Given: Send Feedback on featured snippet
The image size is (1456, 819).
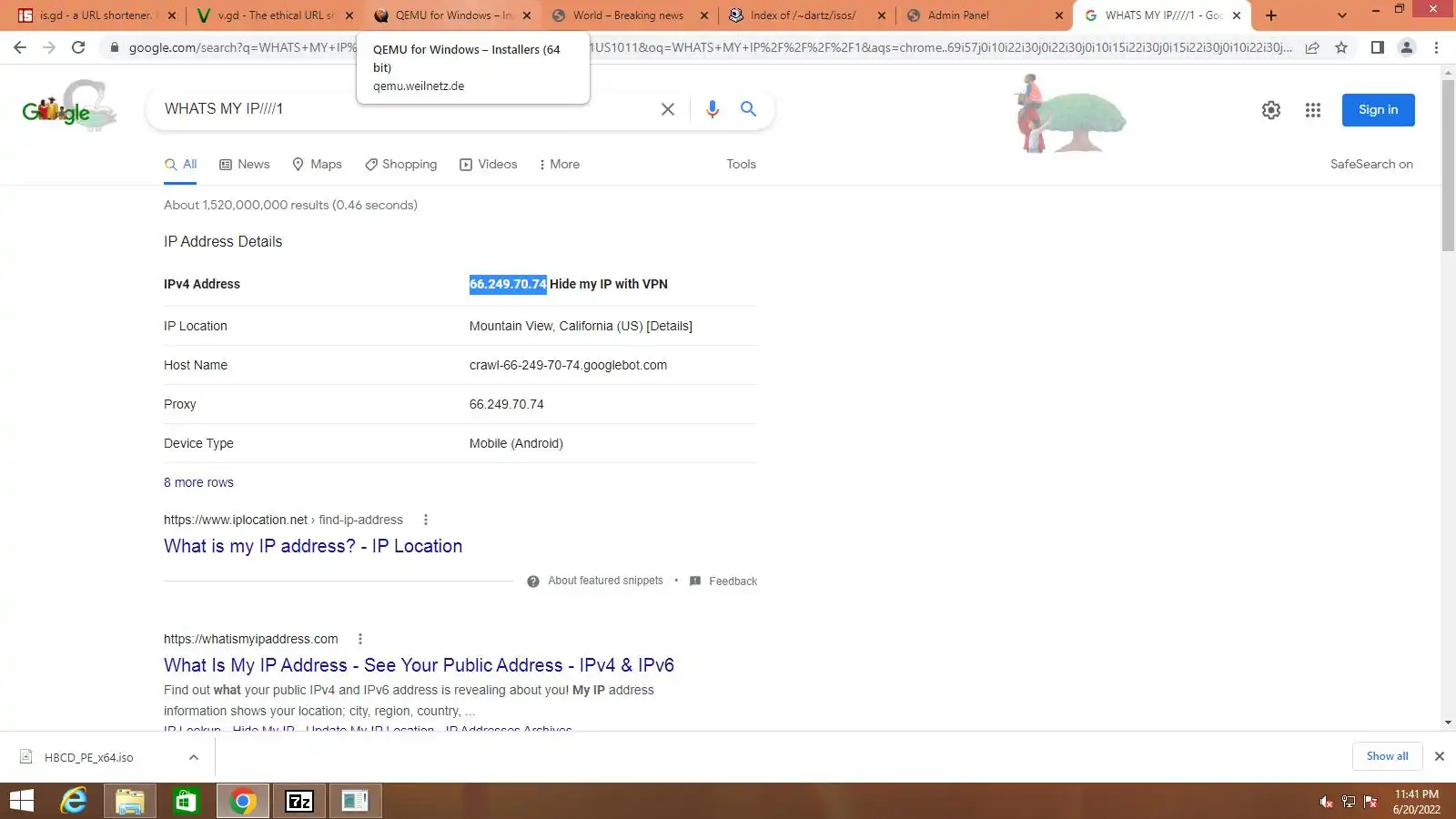Looking at the screenshot, I should (723, 581).
